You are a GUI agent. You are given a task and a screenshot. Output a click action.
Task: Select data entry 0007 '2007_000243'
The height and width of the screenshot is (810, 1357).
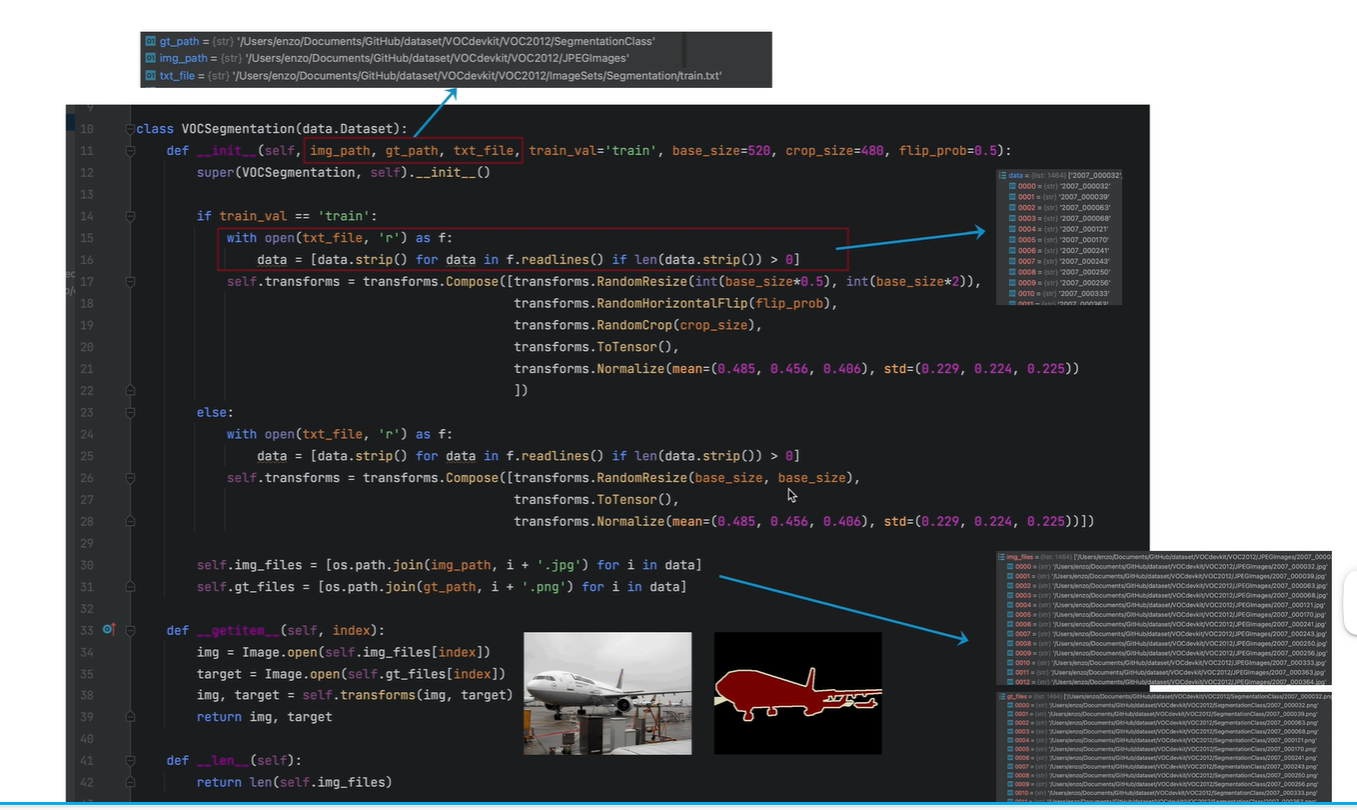1060,261
